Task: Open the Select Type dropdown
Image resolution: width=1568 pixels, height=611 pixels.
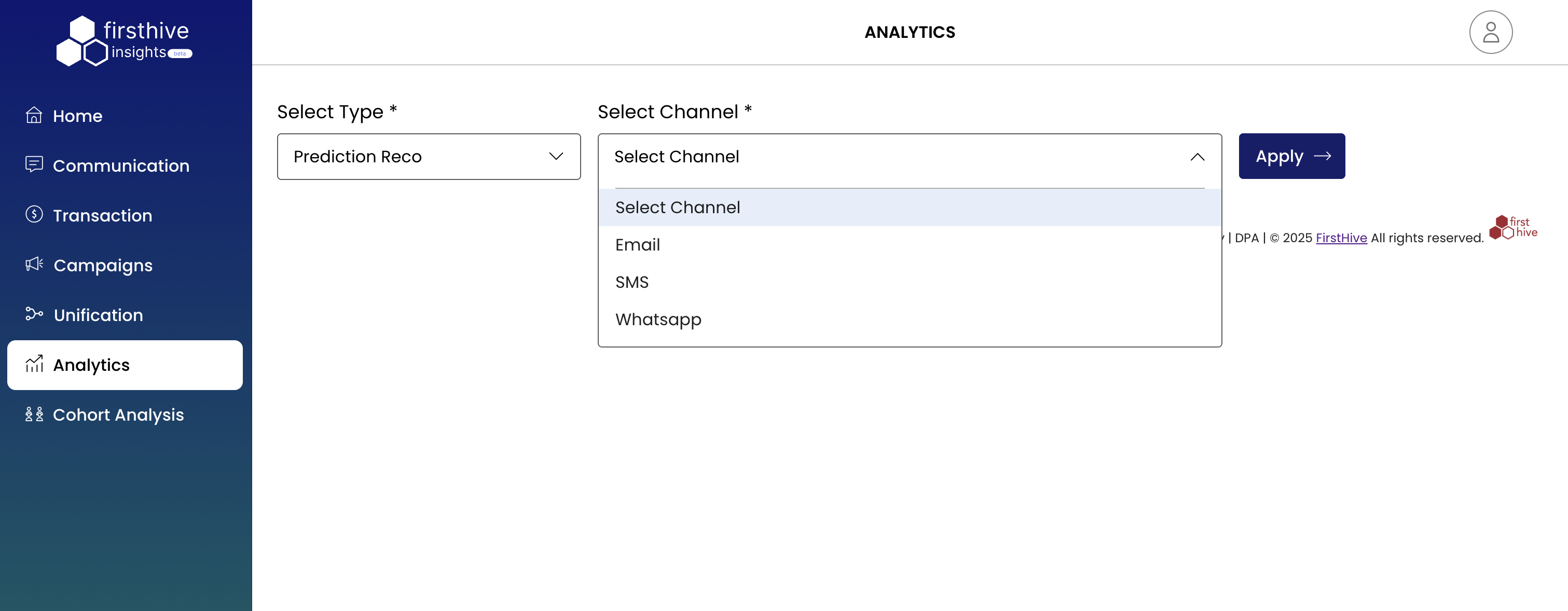Action: click(429, 157)
